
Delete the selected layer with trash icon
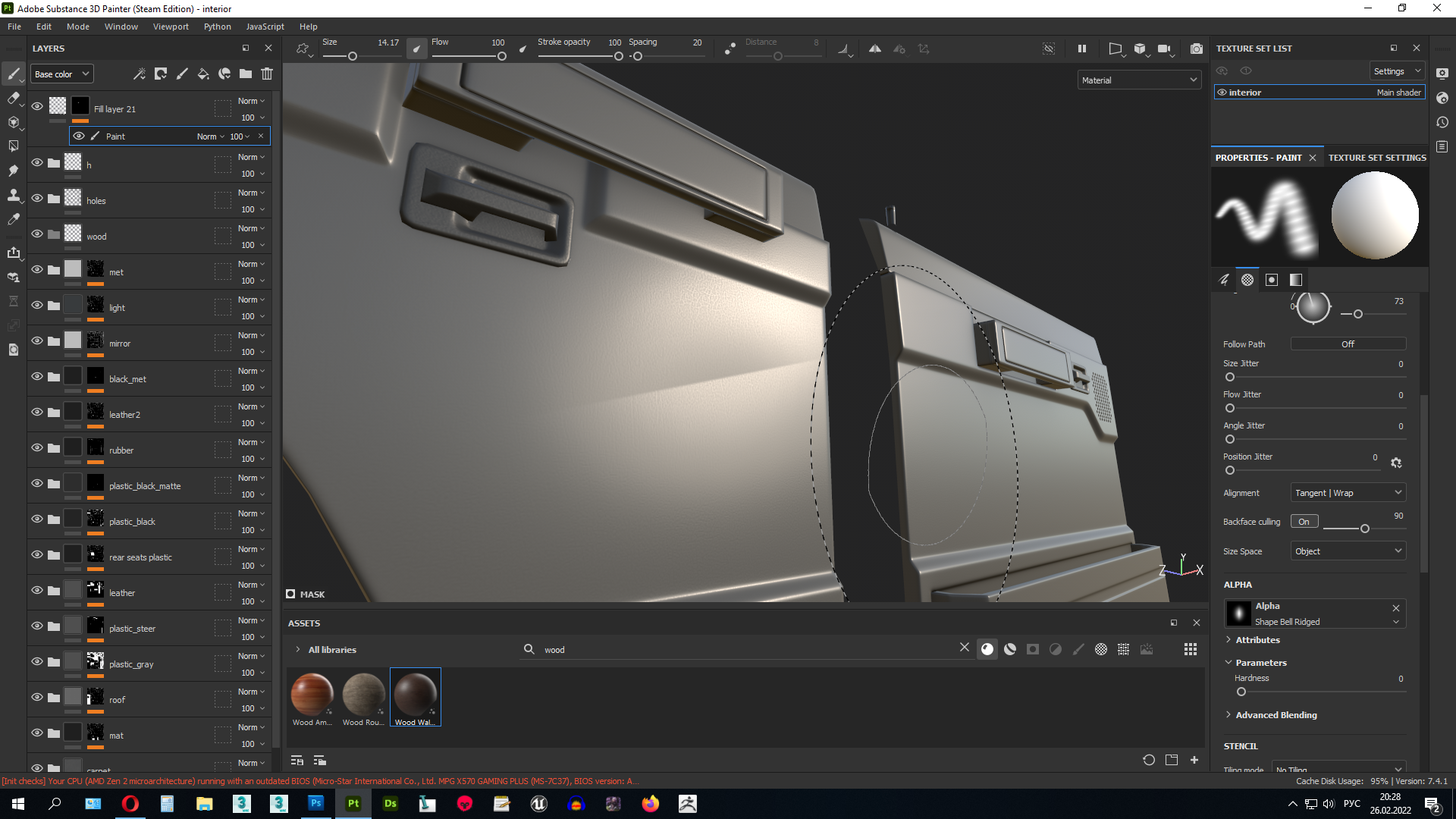coord(267,74)
